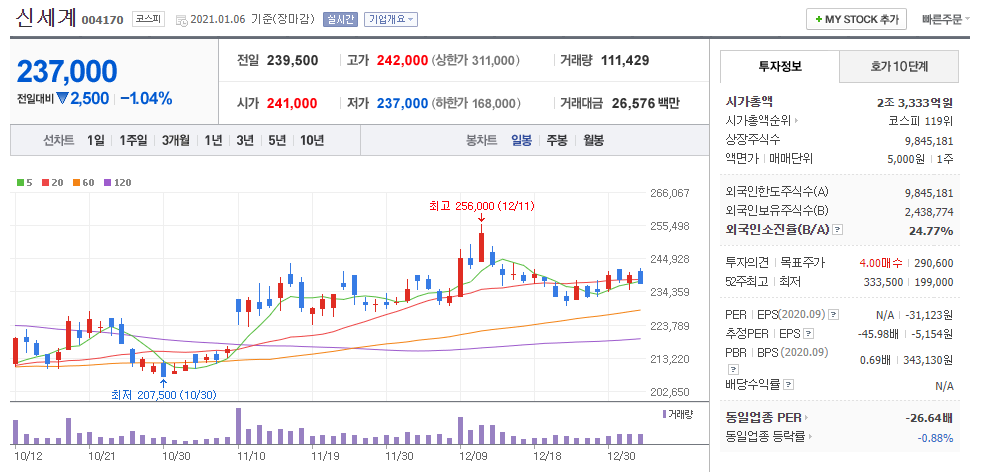Switch to the 투자정보 tab
The width and height of the screenshot is (981, 472).
click(780, 66)
